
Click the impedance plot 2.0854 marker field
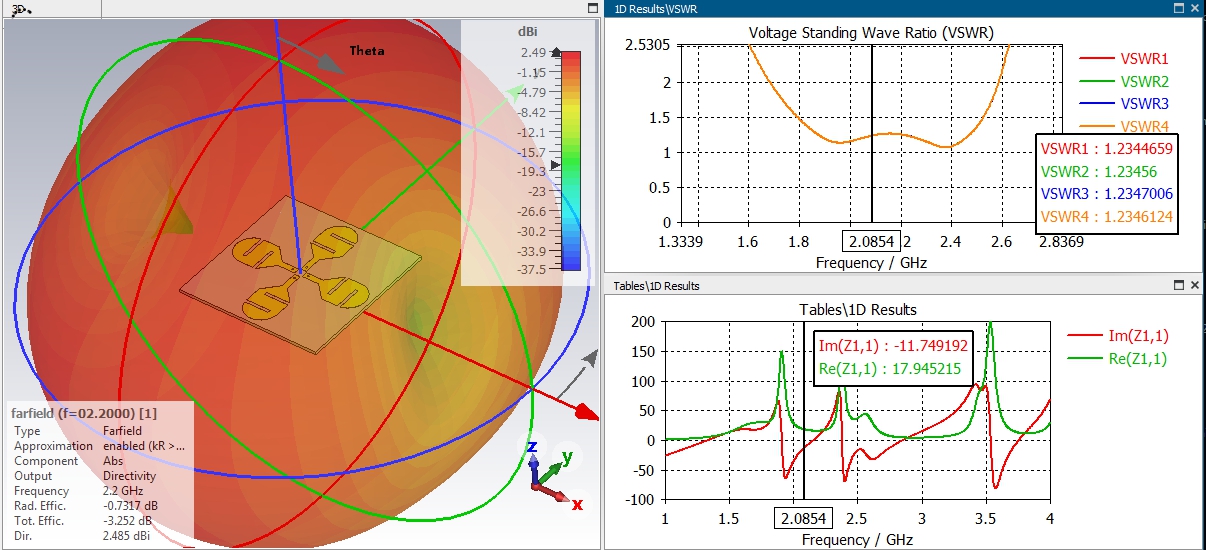tap(804, 519)
